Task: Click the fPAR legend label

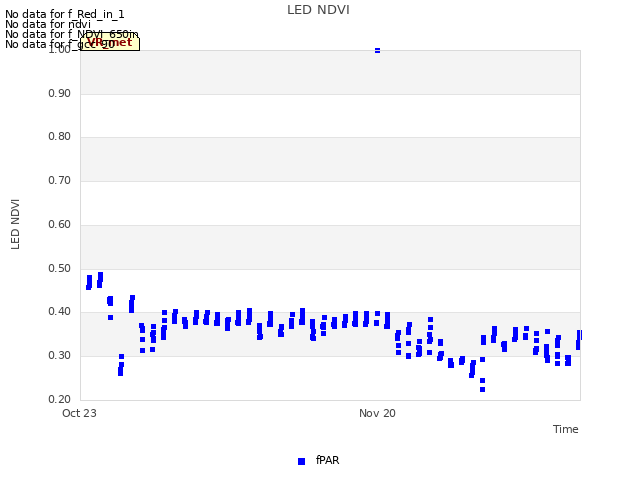Action: (x=327, y=460)
